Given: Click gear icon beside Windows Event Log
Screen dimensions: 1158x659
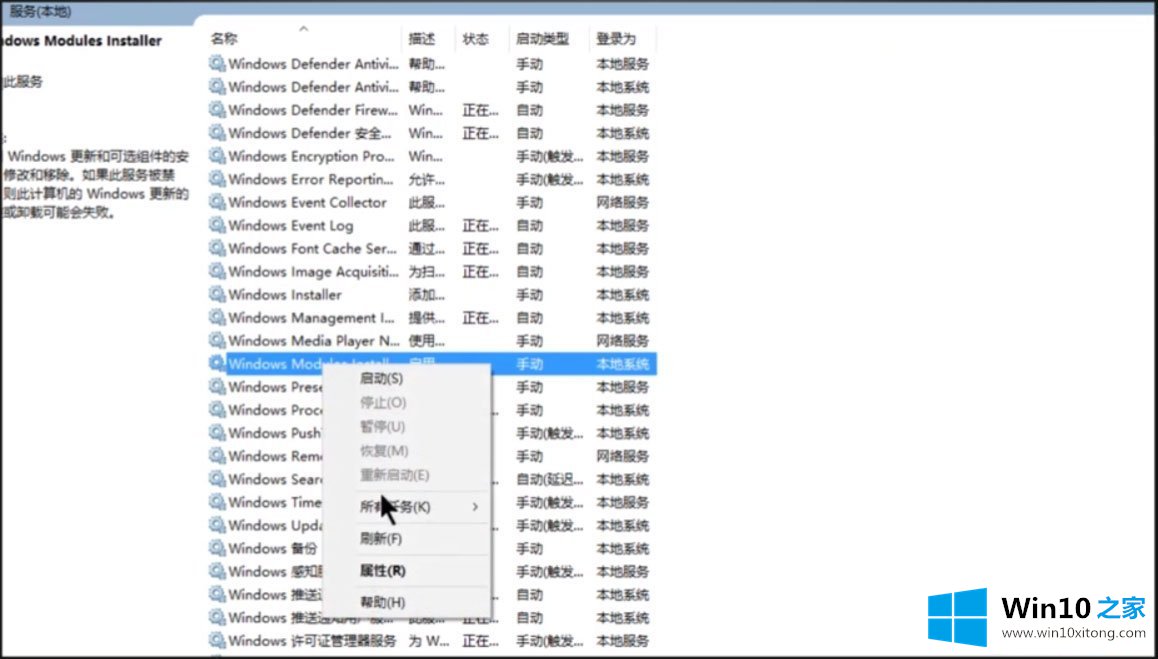Looking at the screenshot, I should (217, 225).
